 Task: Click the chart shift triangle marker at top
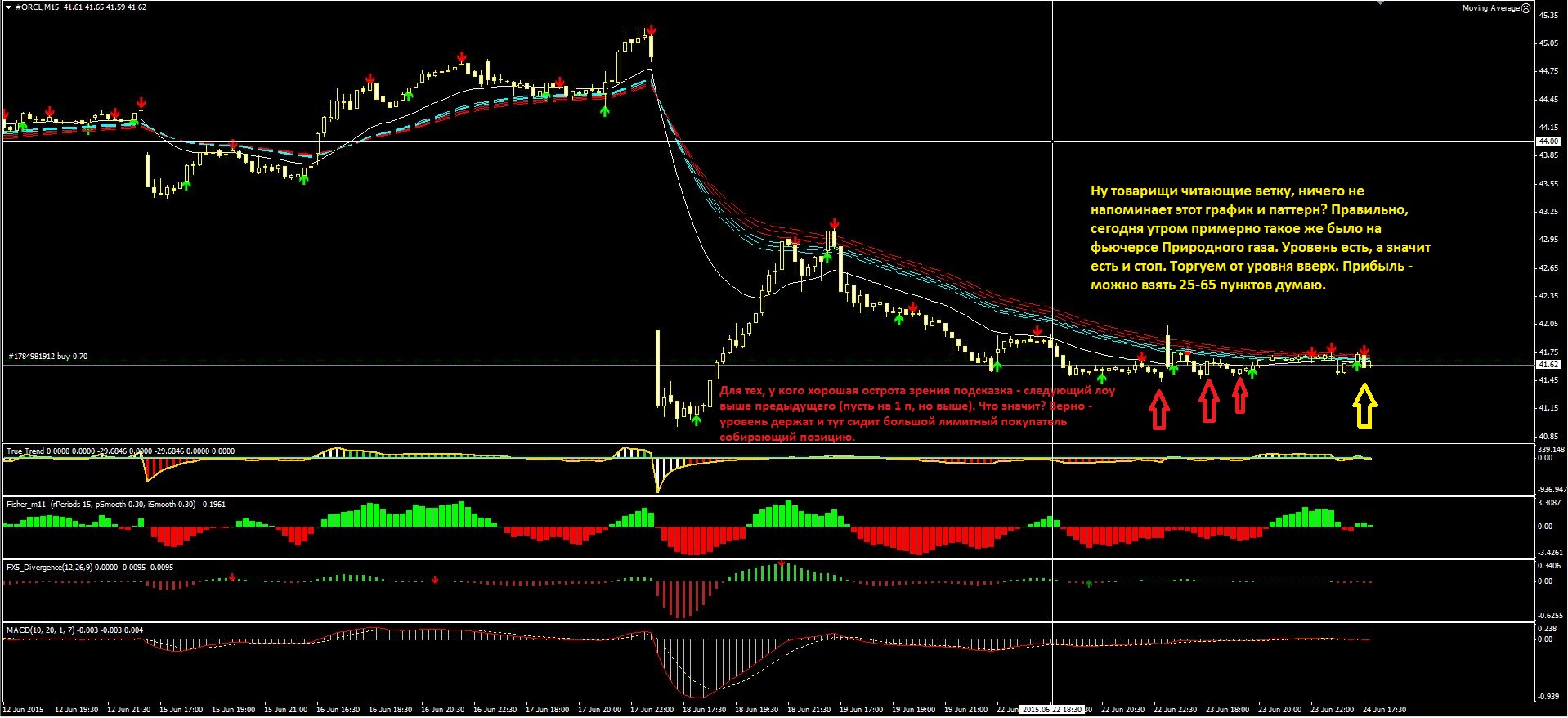click(1381, 3)
